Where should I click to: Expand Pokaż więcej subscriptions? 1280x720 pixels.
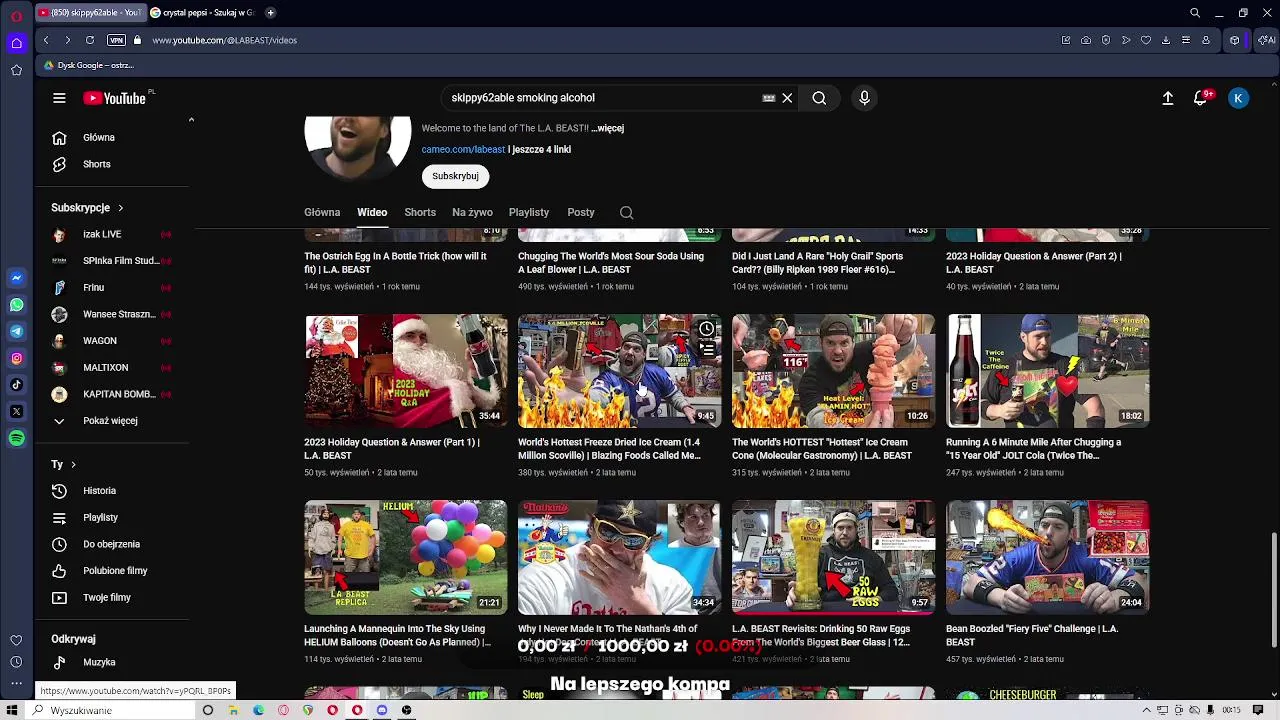click(110, 421)
